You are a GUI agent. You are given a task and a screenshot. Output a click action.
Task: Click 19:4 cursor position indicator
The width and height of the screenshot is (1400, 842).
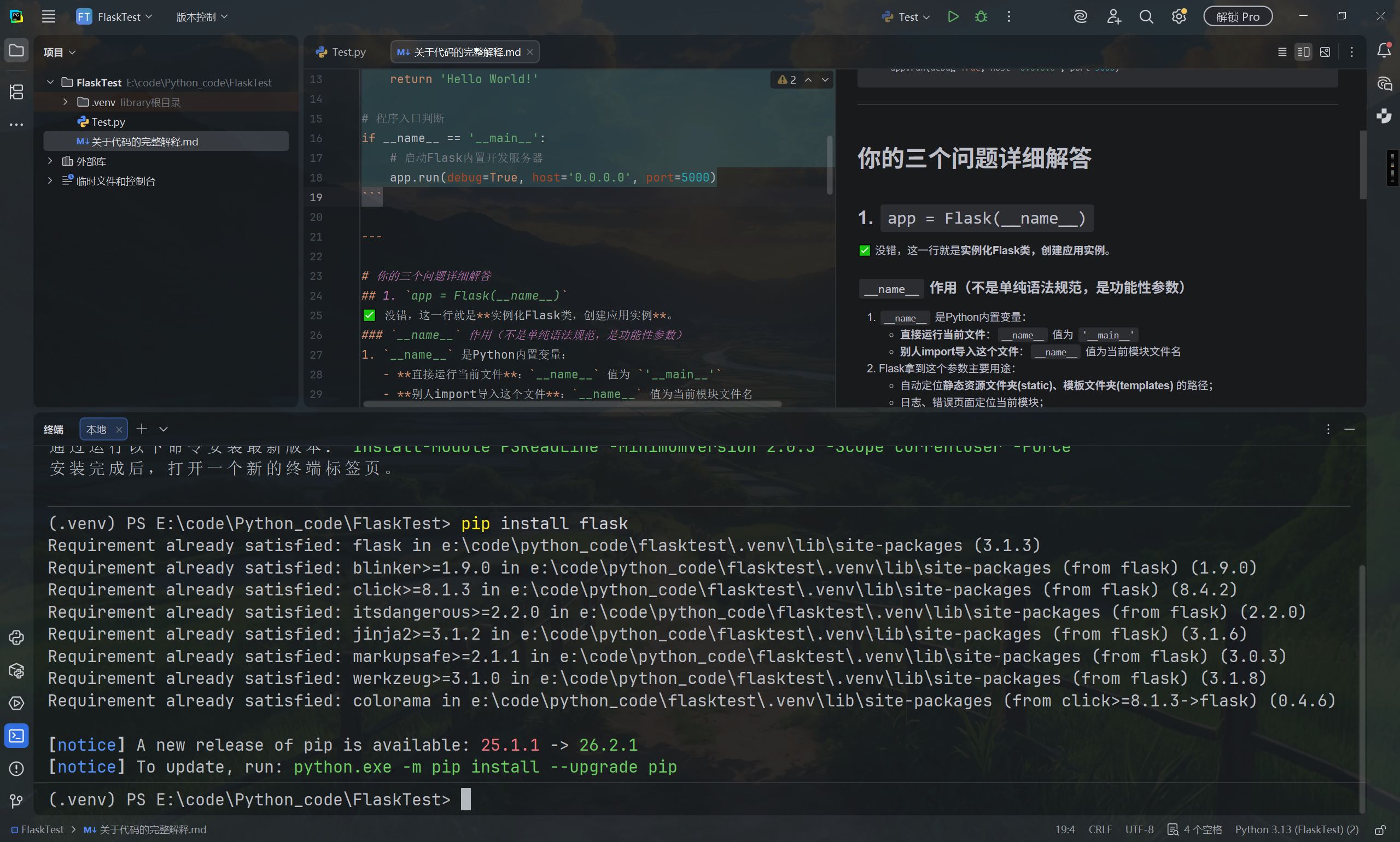[1065, 829]
